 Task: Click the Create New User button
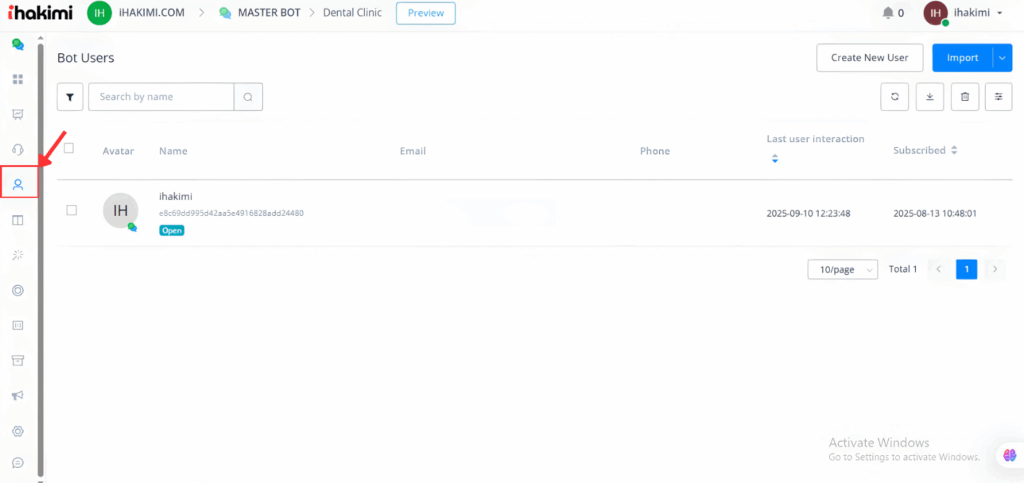[x=869, y=58]
